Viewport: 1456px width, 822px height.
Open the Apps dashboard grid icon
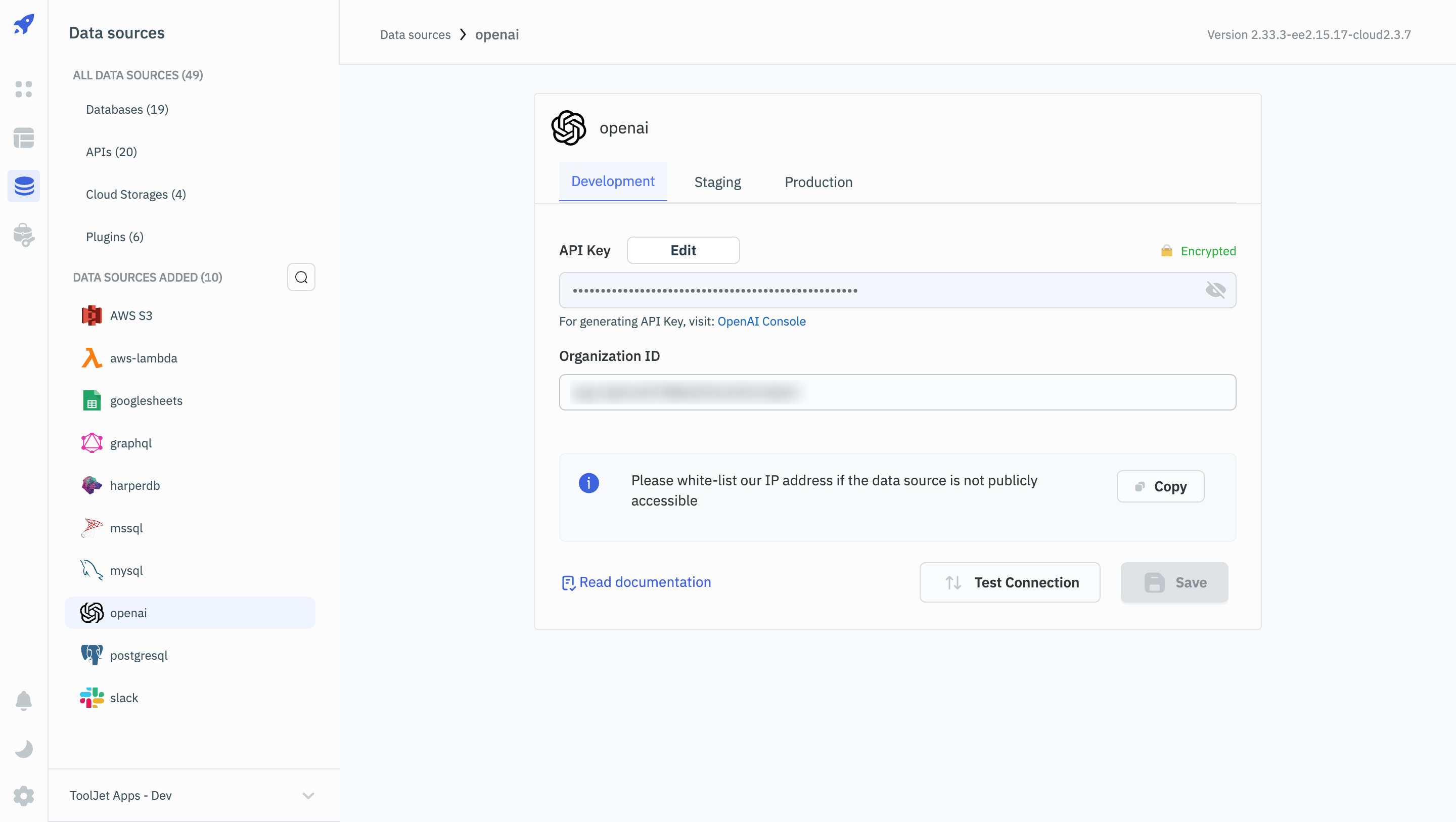click(24, 89)
